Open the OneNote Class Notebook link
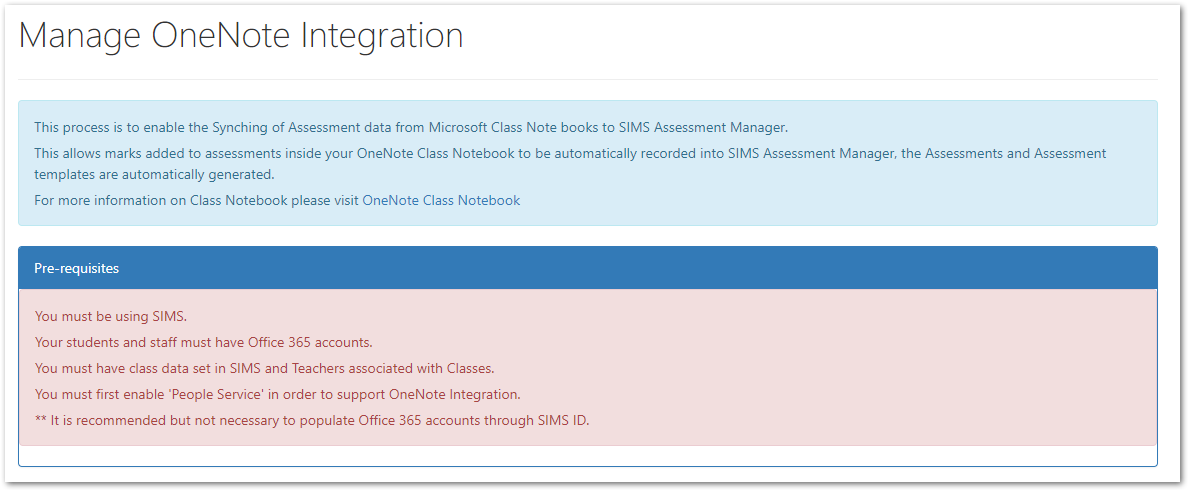 point(441,201)
